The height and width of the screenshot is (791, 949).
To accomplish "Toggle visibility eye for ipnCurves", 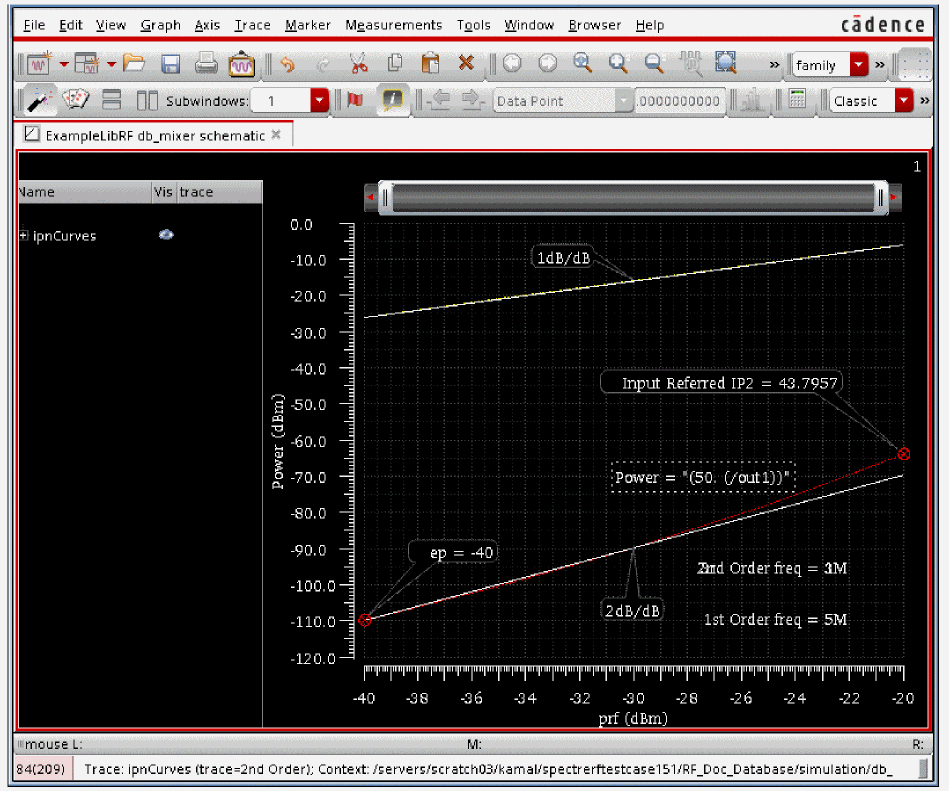I will pos(166,235).
